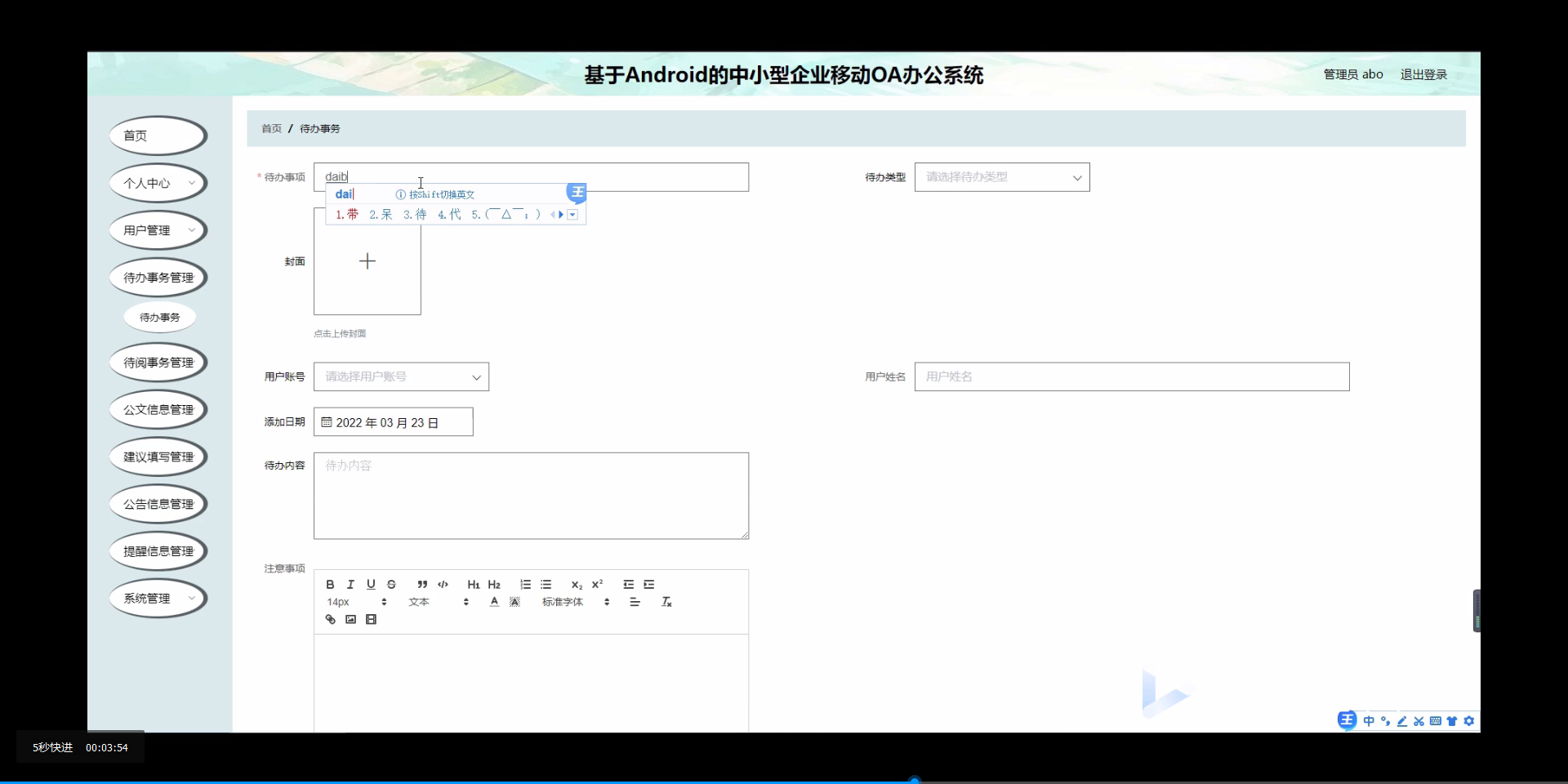The height and width of the screenshot is (784, 1568).
Task: Expand the 个人中心 sidebar menu
Action: click(157, 183)
